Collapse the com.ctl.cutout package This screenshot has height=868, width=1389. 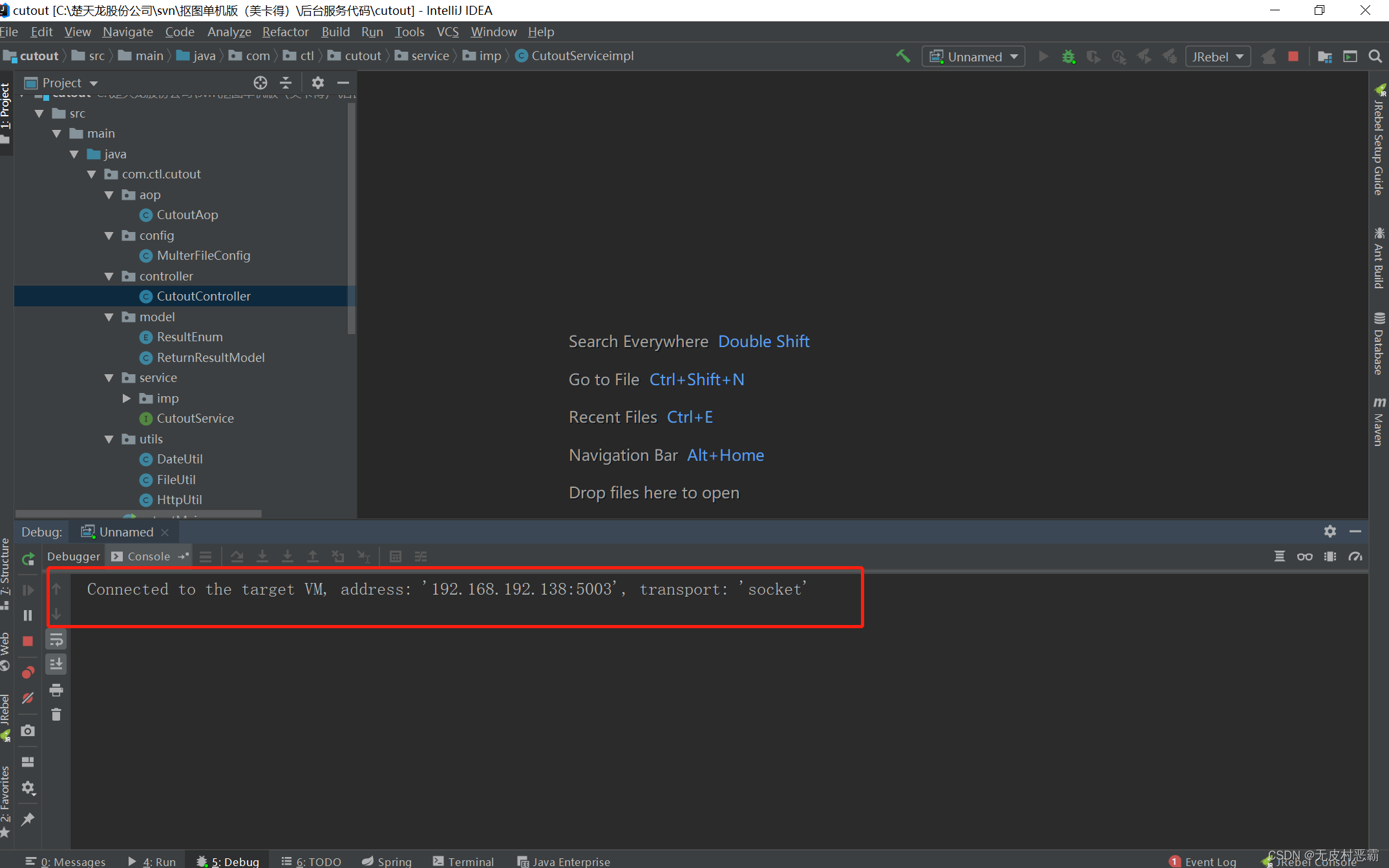(x=92, y=175)
